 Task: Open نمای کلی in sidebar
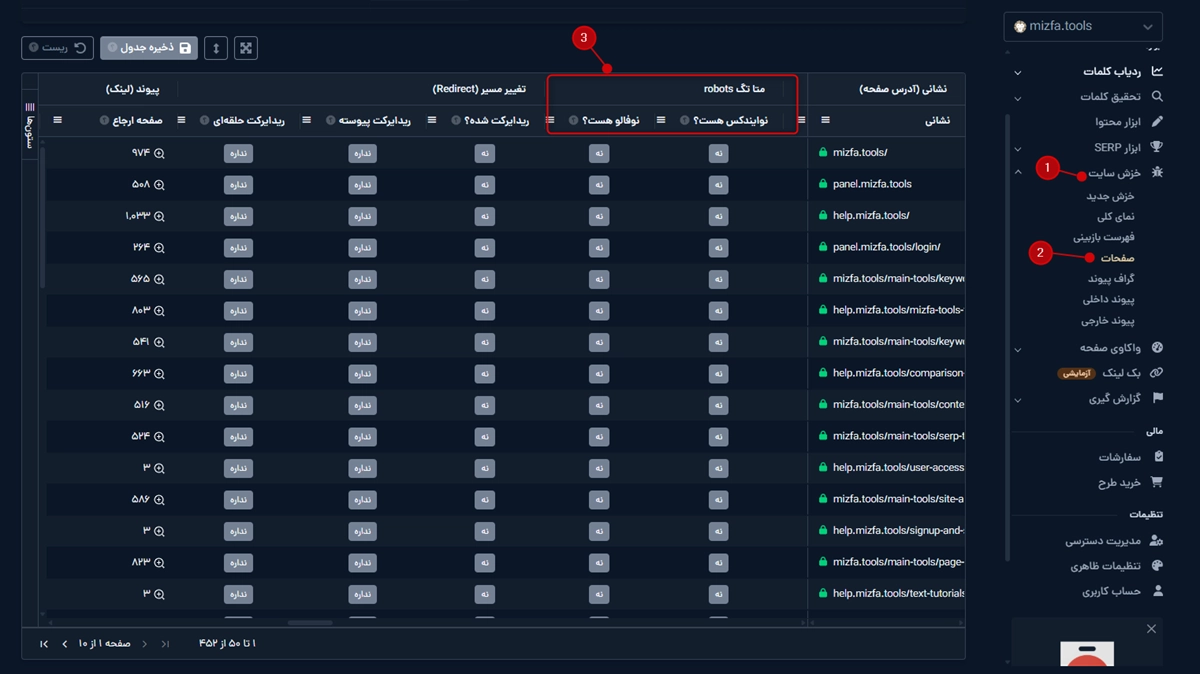click(x=1116, y=216)
